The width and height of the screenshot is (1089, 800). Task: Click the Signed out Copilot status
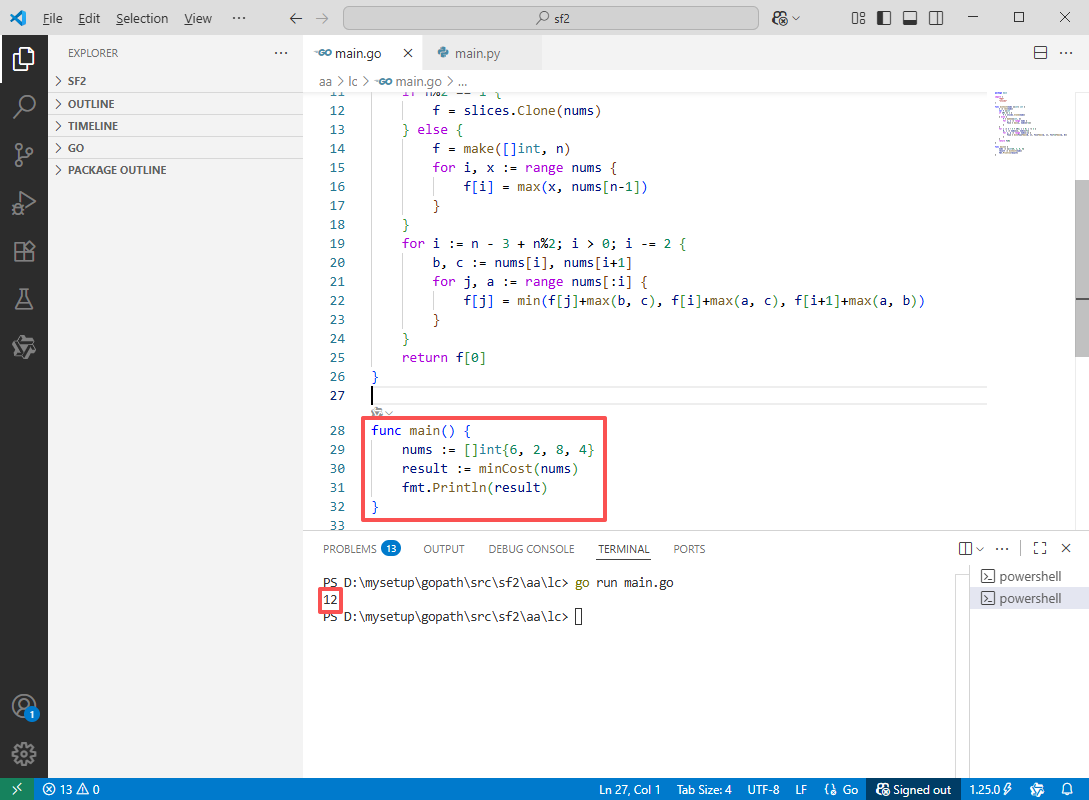pyautogui.click(x=913, y=790)
